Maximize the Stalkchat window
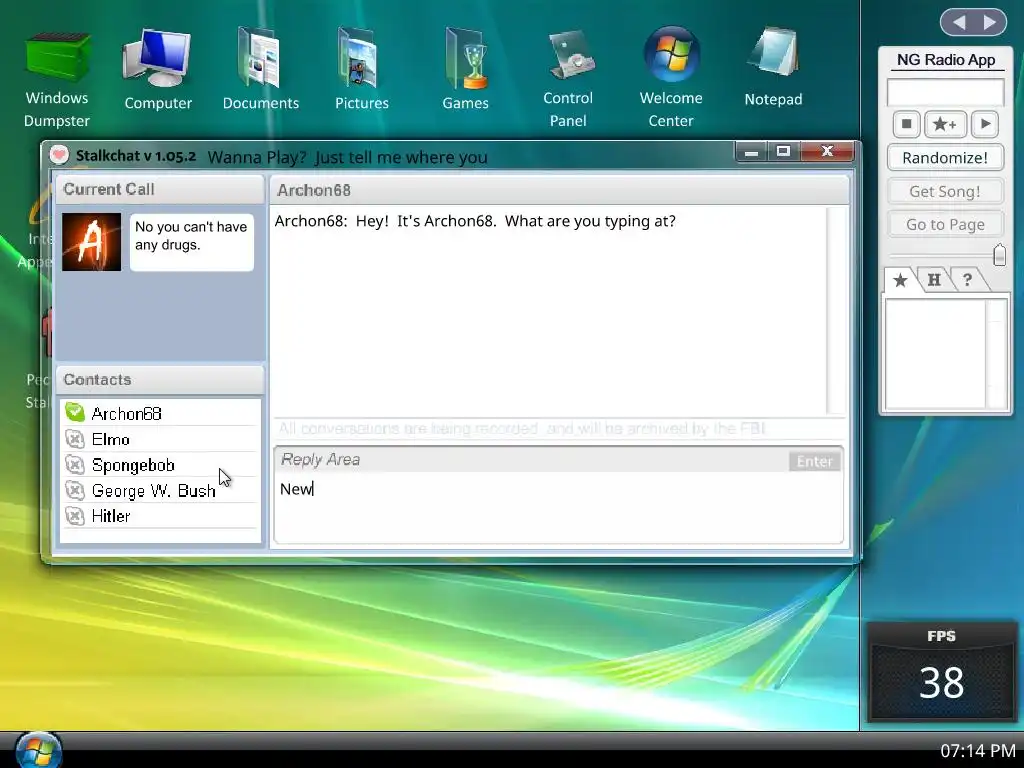This screenshot has height=768, width=1024. point(783,152)
